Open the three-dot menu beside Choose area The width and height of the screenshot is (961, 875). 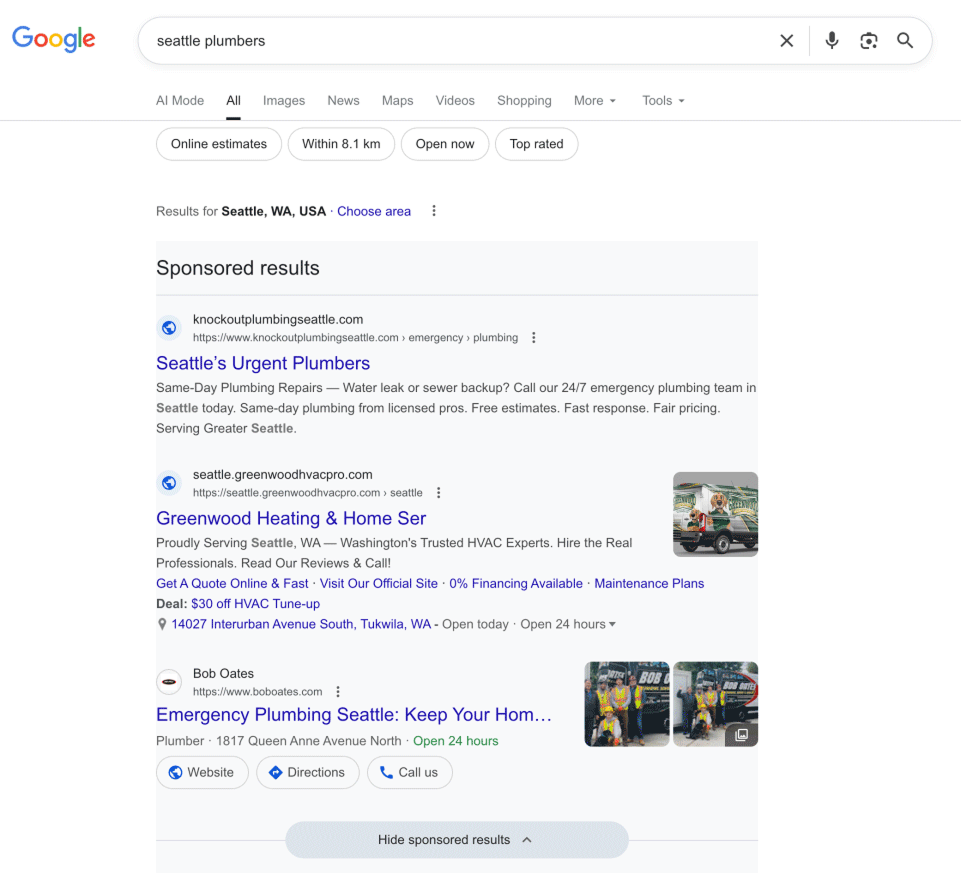click(x=434, y=211)
